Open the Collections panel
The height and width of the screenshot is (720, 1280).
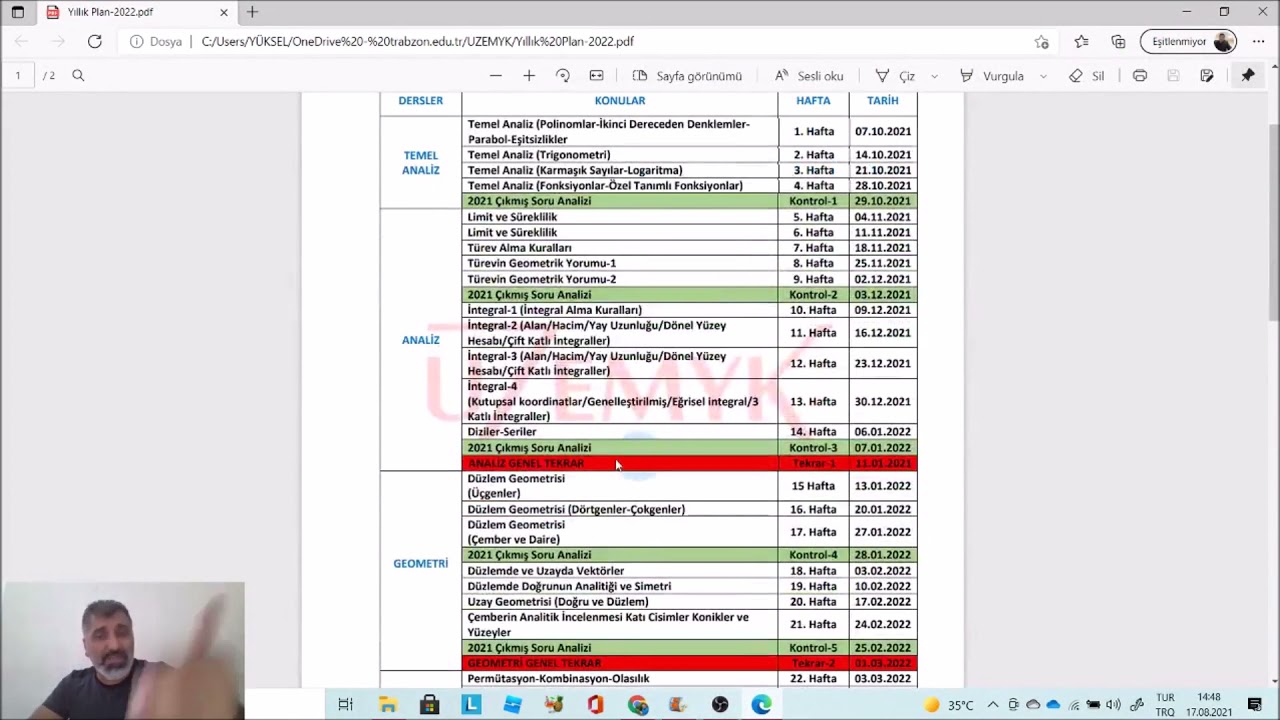tap(1118, 42)
